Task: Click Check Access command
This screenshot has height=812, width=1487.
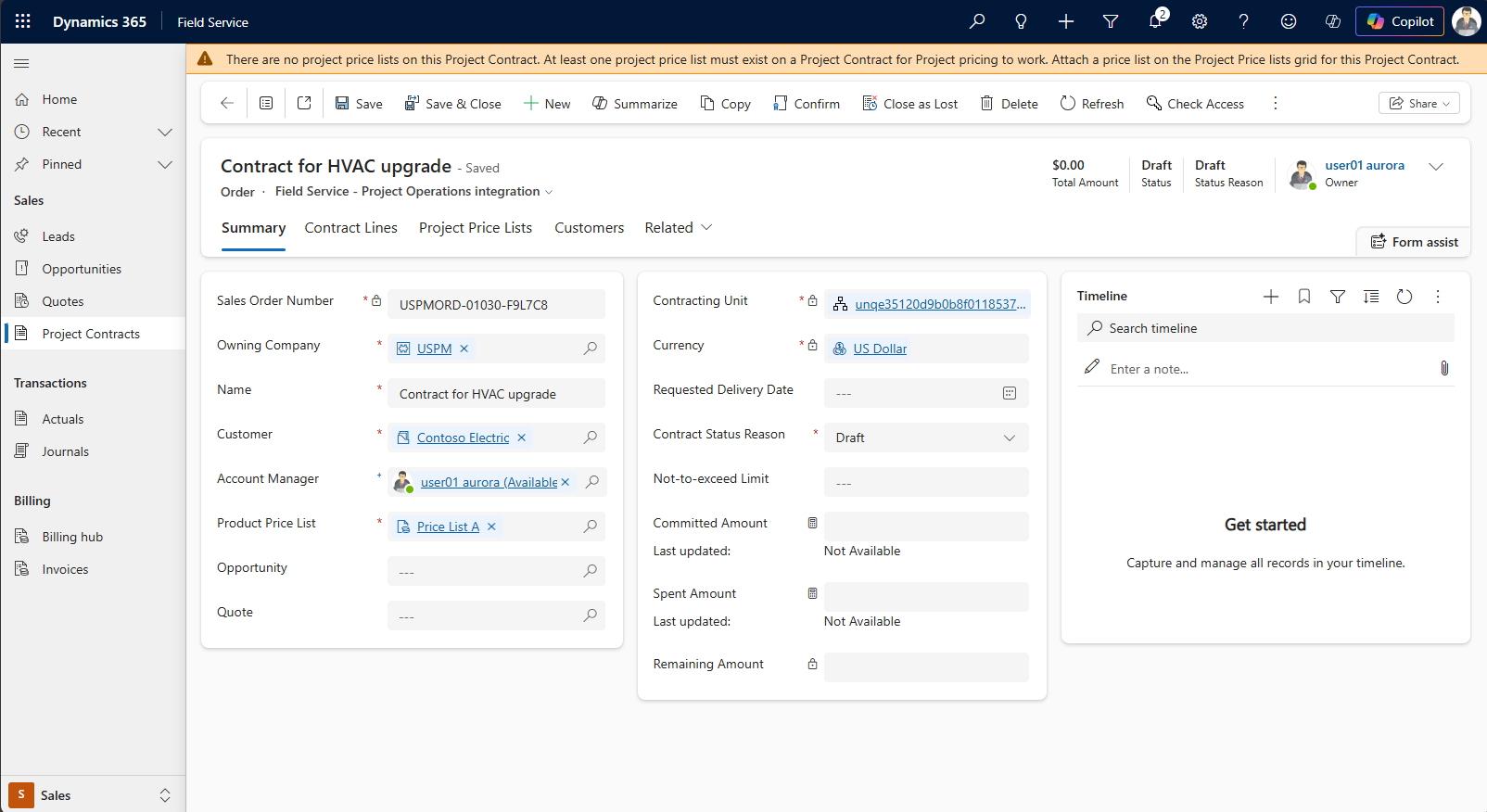Action: coord(1195,103)
